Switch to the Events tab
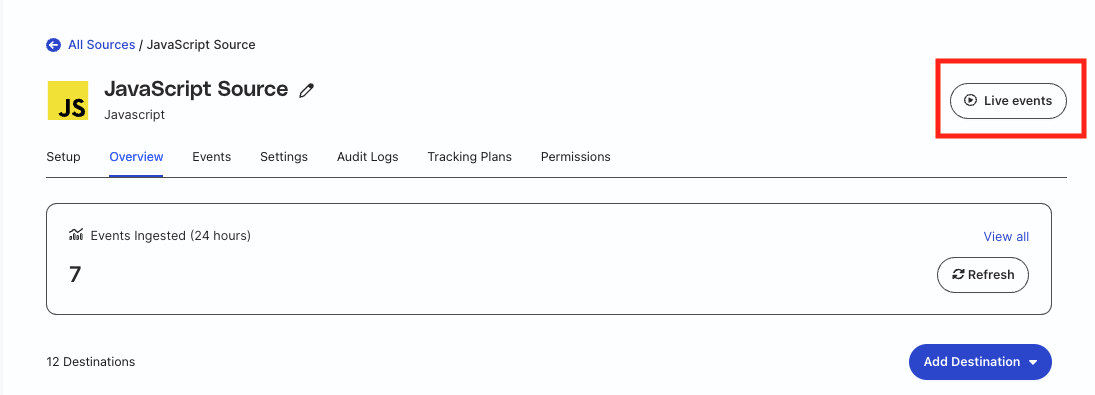 212,156
